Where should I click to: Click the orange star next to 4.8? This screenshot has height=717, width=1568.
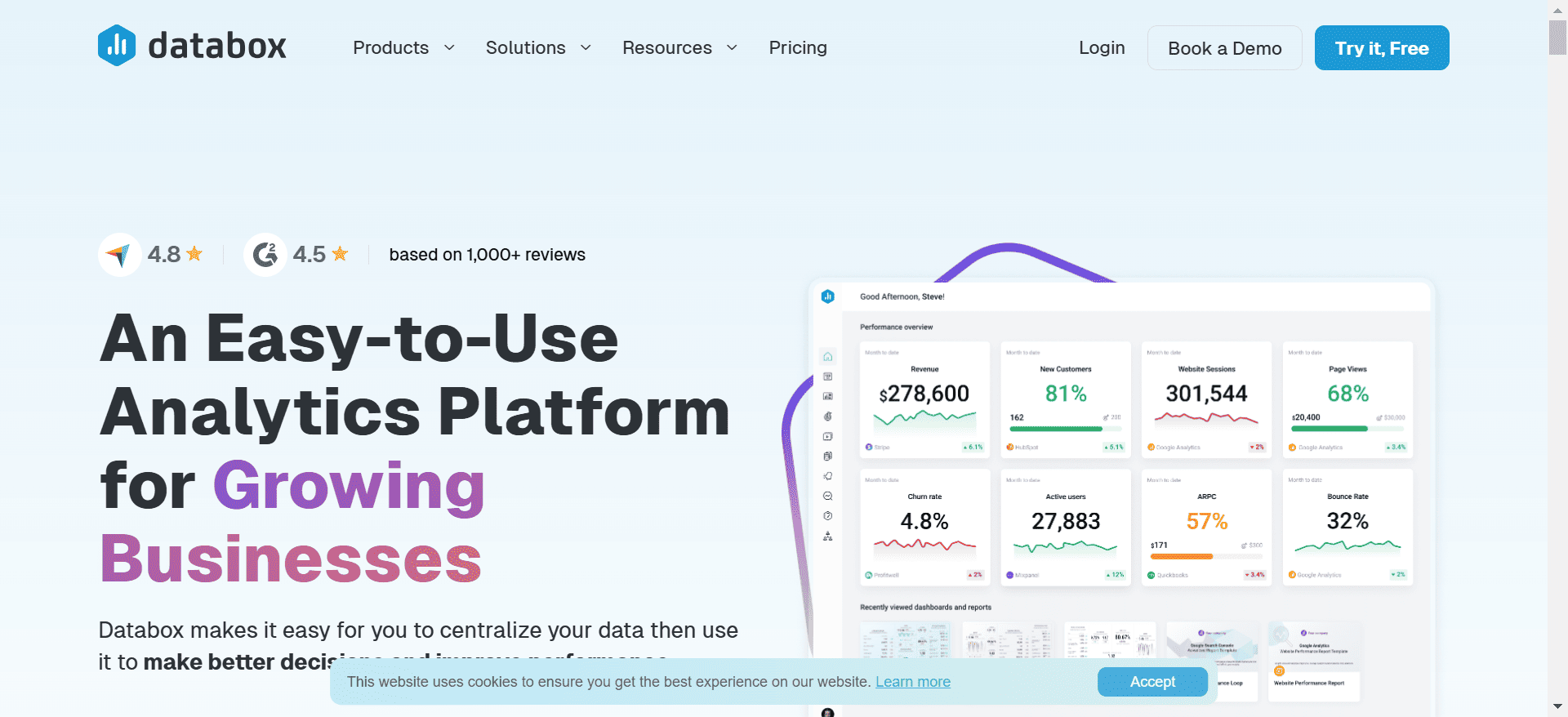[194, 253]
